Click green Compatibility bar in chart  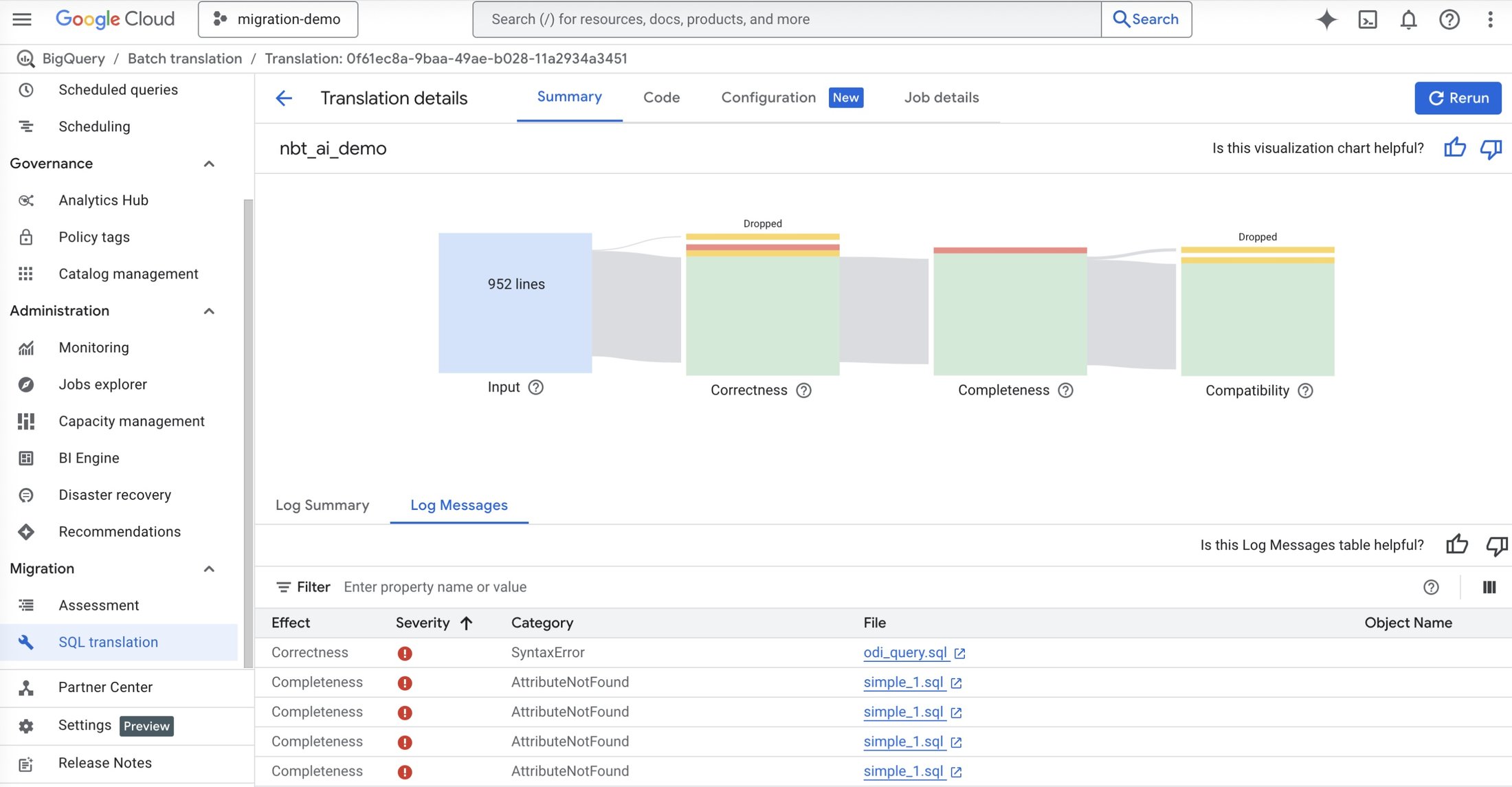point(1258,319)
